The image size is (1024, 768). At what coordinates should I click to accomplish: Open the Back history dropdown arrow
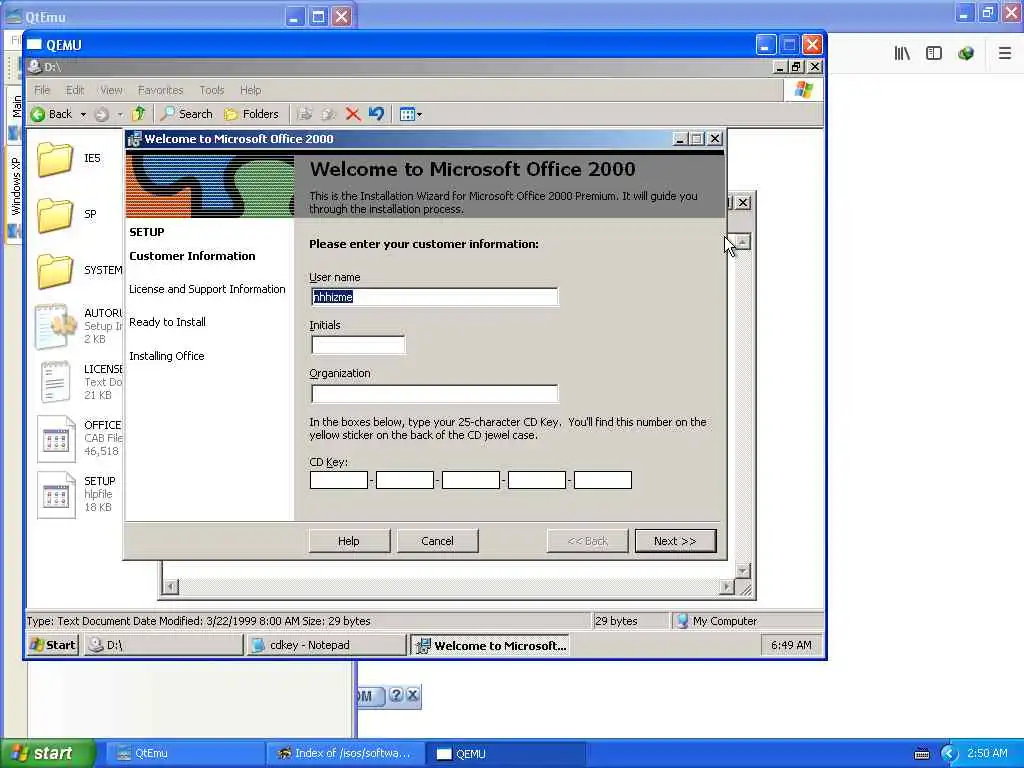[x=83, y=114]
